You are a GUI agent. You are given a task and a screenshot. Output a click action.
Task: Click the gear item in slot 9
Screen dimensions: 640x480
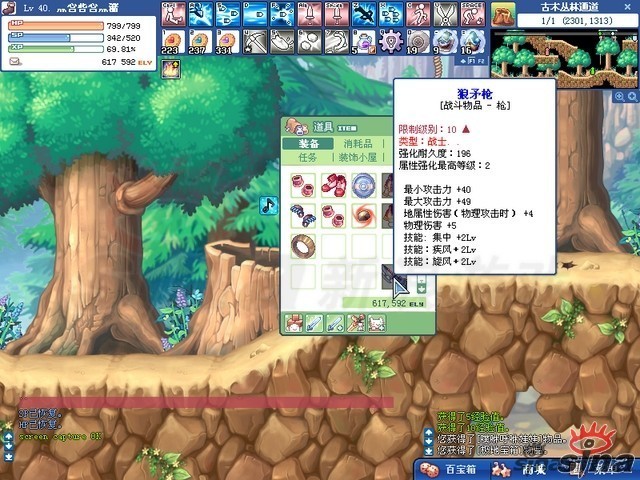(x=391, y=42)
